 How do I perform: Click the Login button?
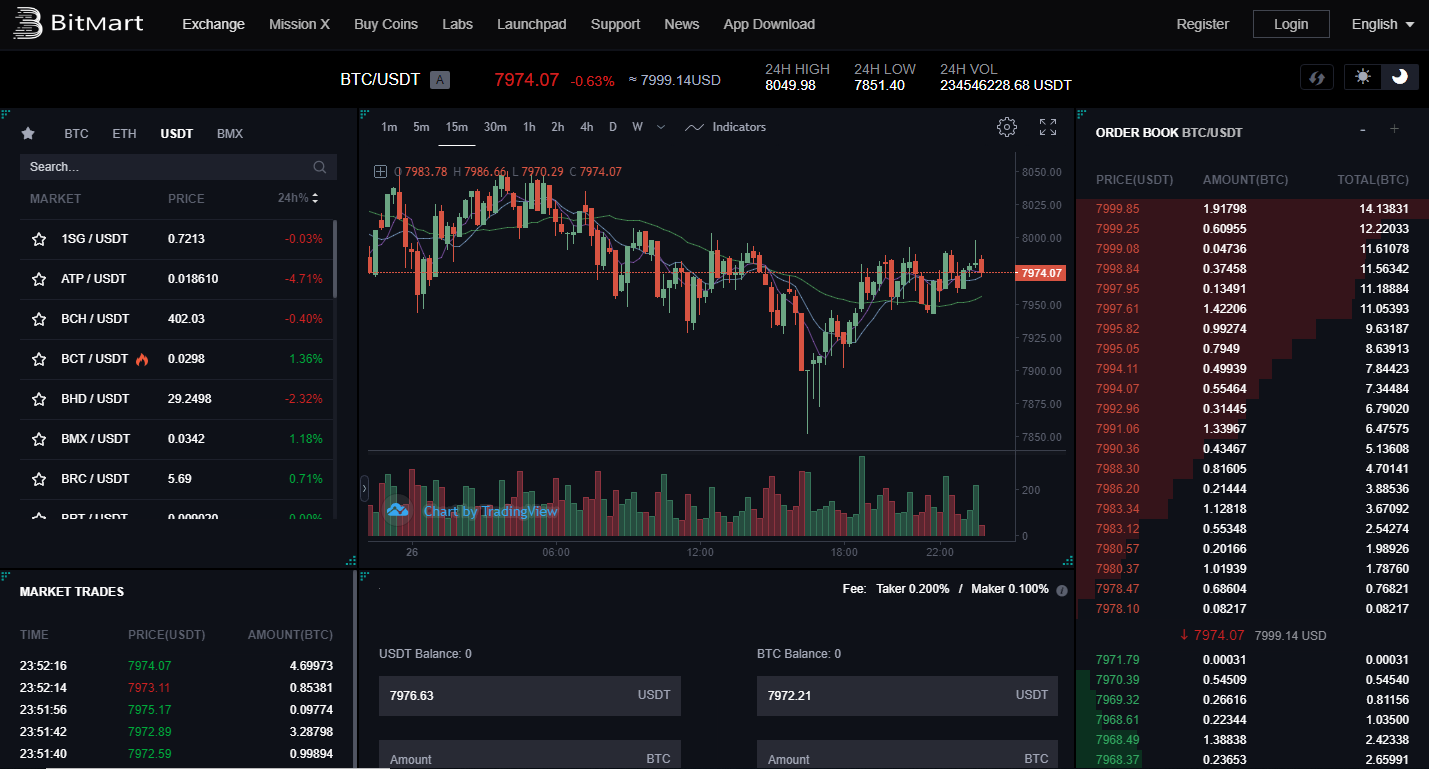pos(1291,24)
